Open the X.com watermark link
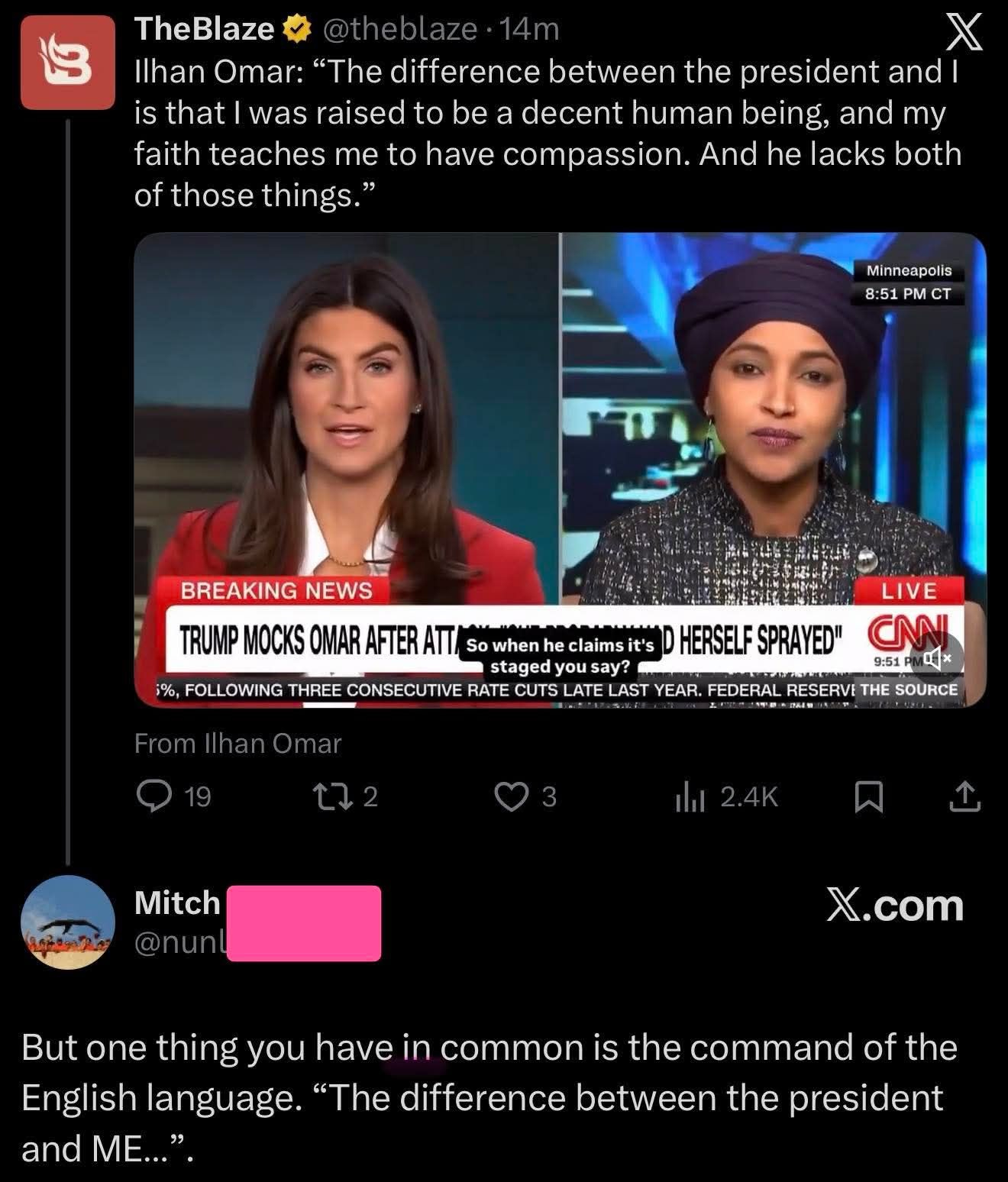1008x1182 pixels. click(x=895, y=906)
